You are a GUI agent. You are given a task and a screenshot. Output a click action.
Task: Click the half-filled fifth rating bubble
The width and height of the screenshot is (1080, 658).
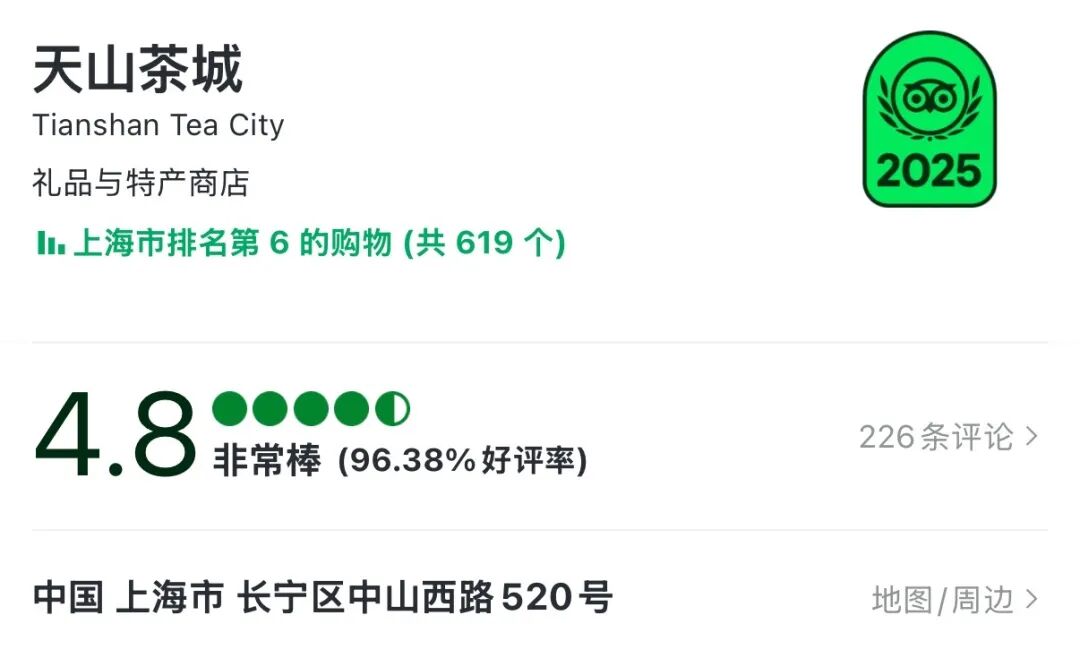(x=393, y=409)
